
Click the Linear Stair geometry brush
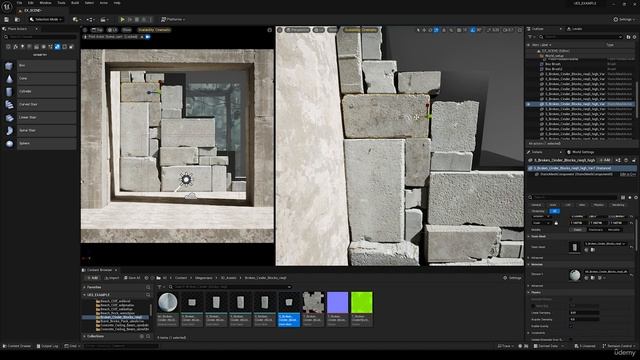(x=39, y=118)
